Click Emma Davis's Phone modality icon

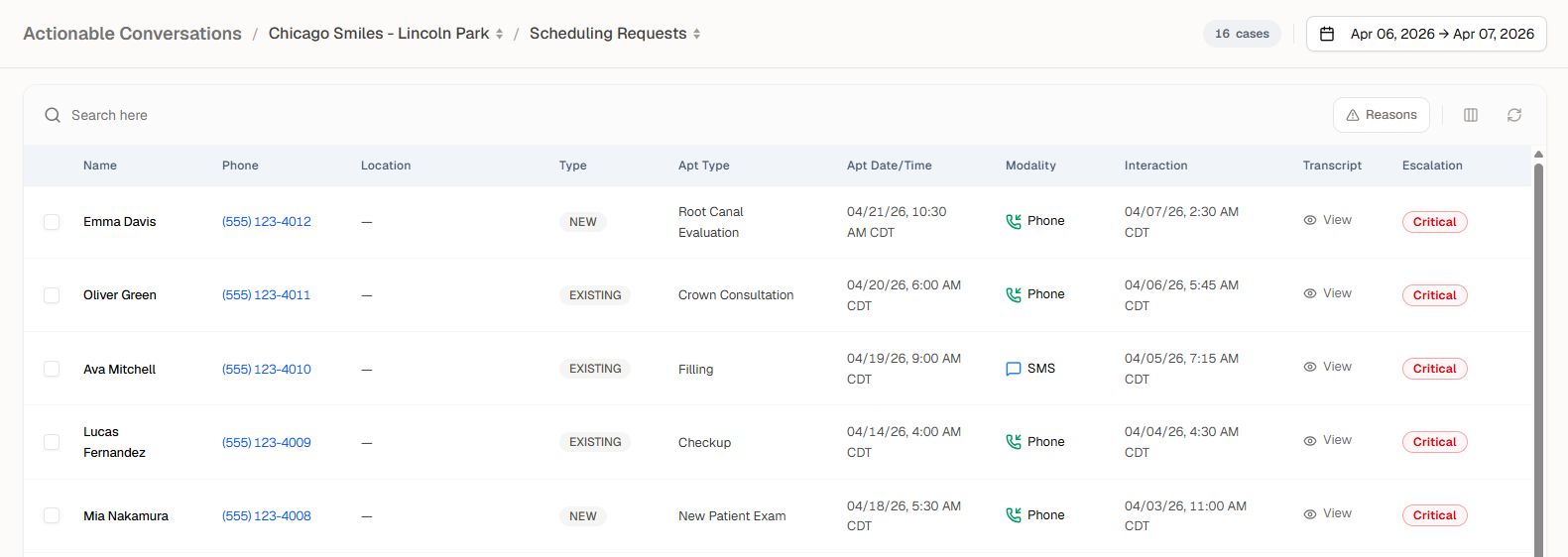tap(1014, 221)
